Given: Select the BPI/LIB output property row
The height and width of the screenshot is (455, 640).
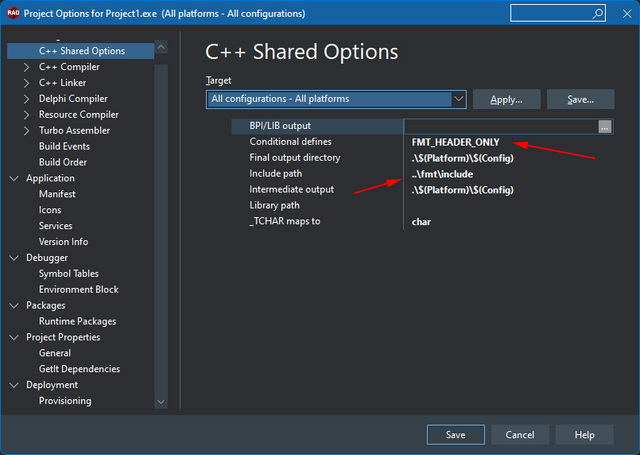Looking at the screenshot, I should [x=422, y=127].
